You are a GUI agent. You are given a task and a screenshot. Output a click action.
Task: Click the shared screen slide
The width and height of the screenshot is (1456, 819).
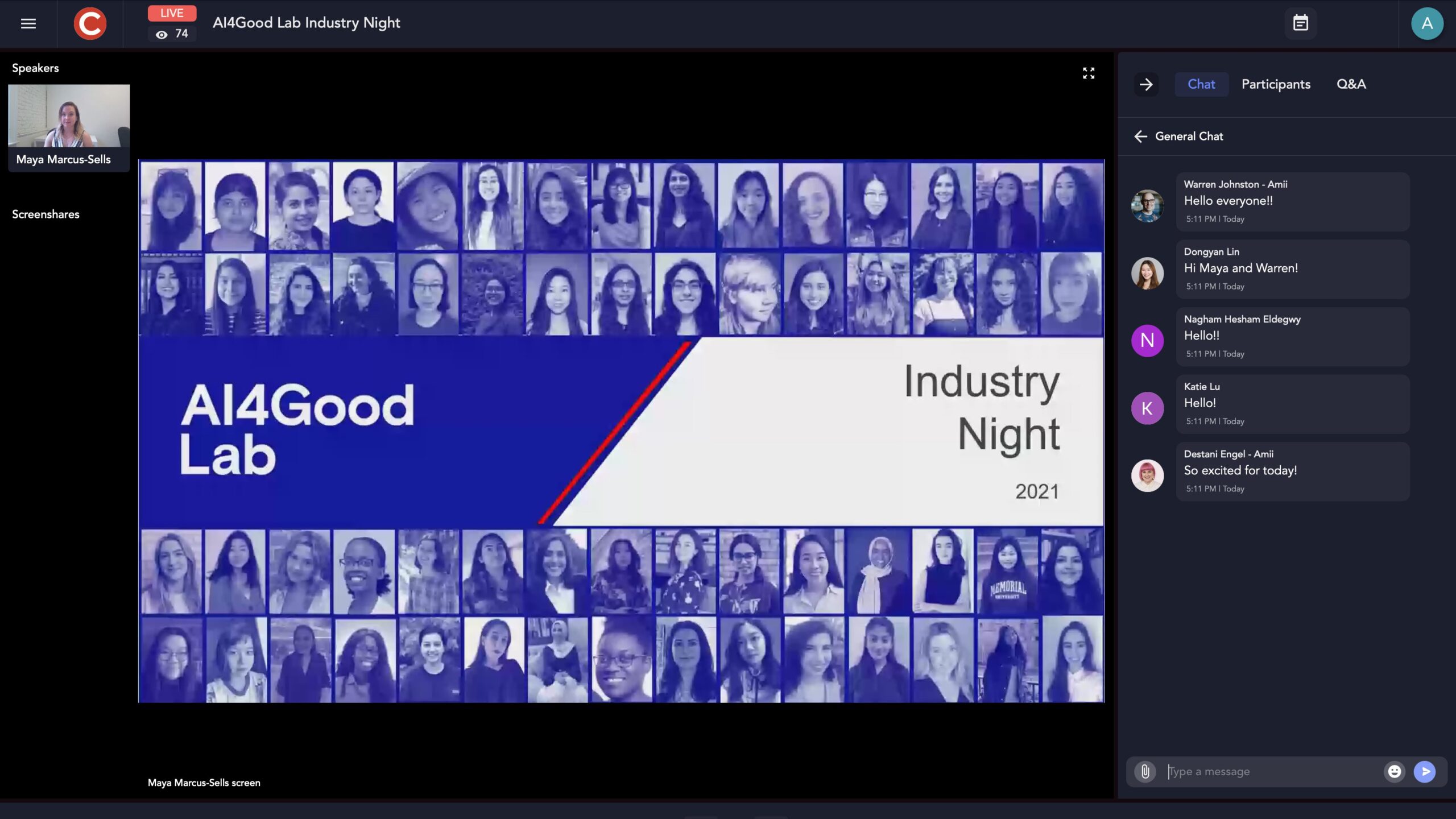tap(621, 431)
